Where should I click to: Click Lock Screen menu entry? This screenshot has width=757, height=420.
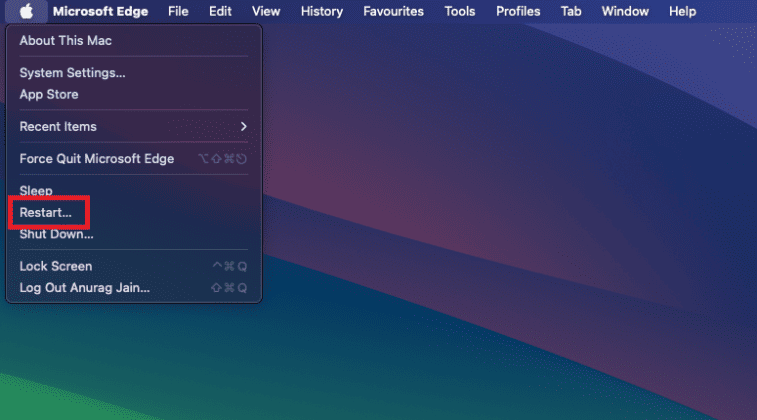(56, 267)
